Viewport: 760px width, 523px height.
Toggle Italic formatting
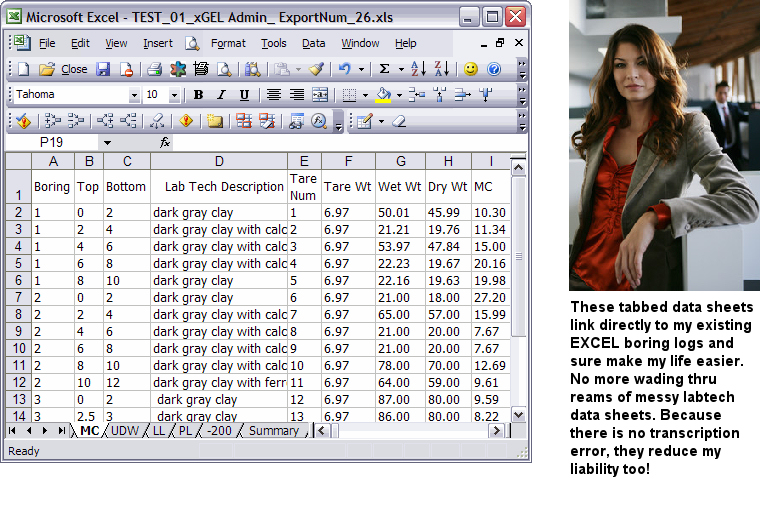coord(221,95)
